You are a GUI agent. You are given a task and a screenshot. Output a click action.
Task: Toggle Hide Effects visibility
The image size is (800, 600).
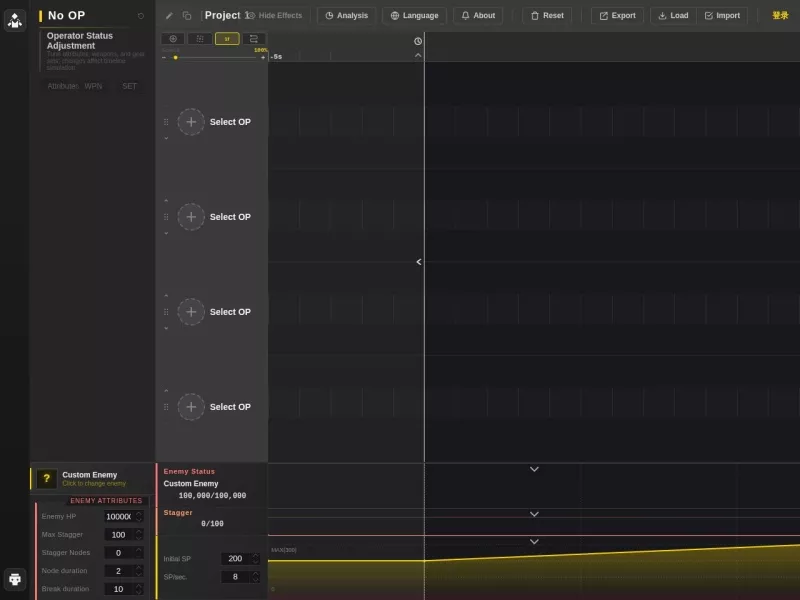tap(274, 15)
